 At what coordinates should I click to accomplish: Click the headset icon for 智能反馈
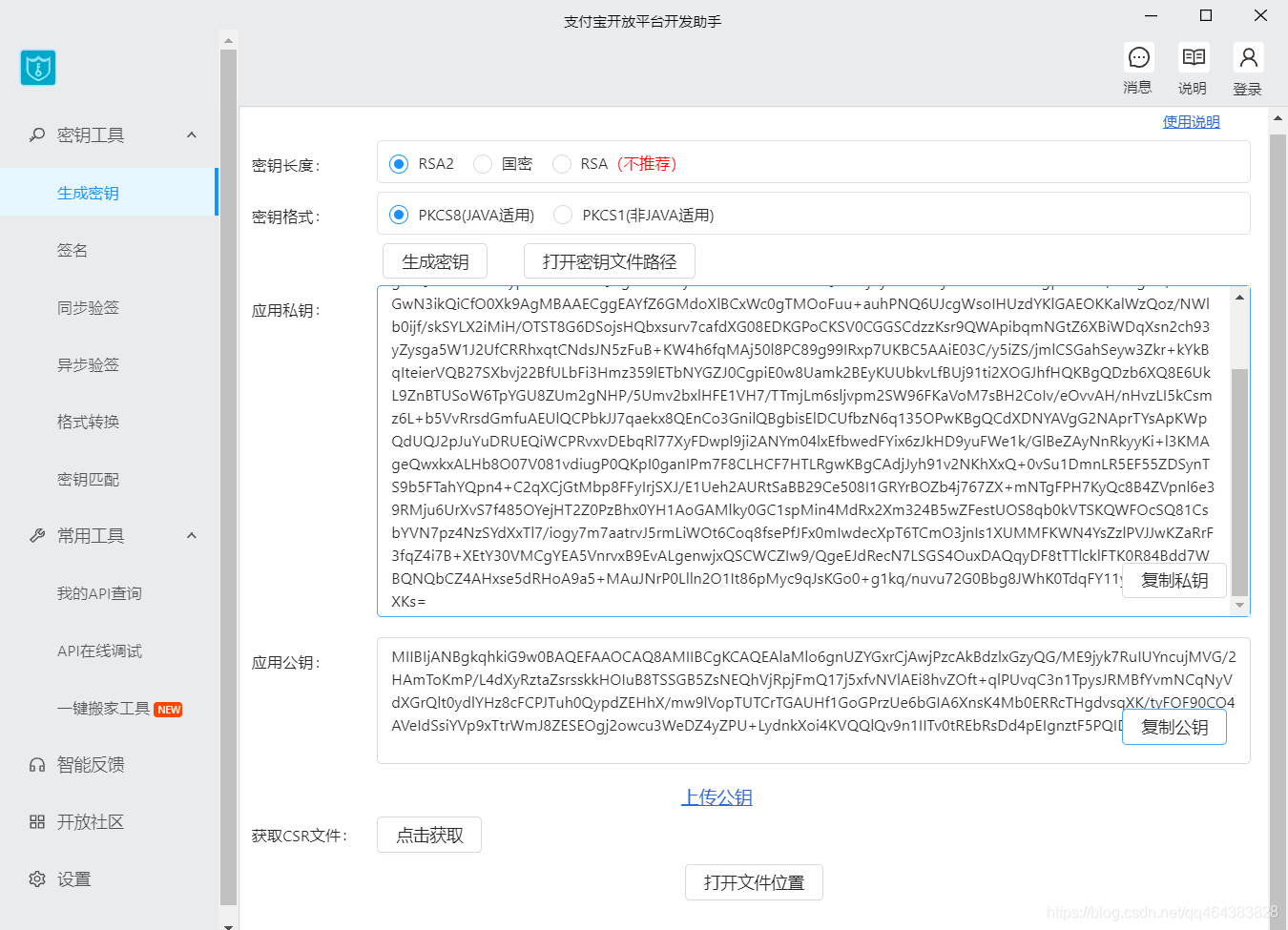37,765
